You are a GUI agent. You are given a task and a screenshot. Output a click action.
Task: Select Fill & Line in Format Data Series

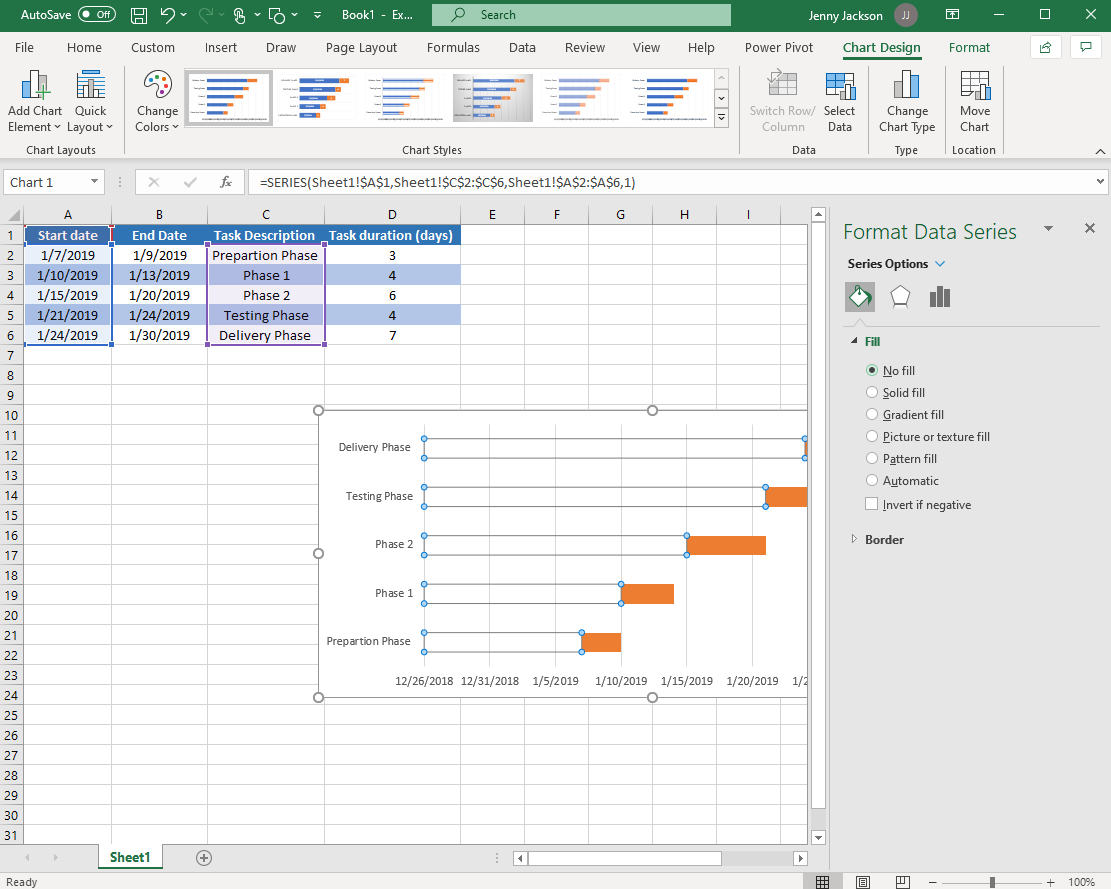tap(859, 296)
